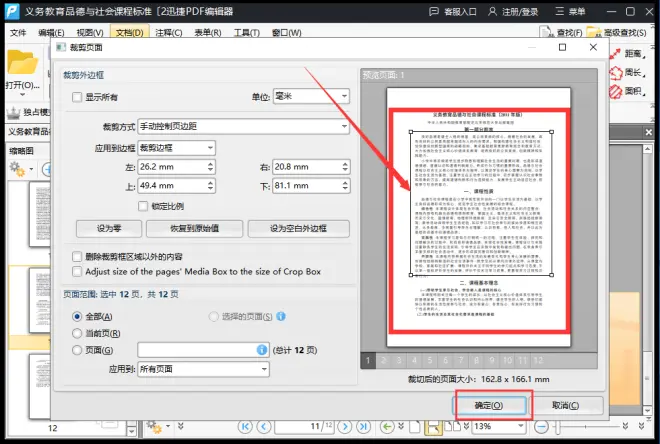Go to next page navigation icon
This screenshot has height=444, width=660.
coord(345,427)
